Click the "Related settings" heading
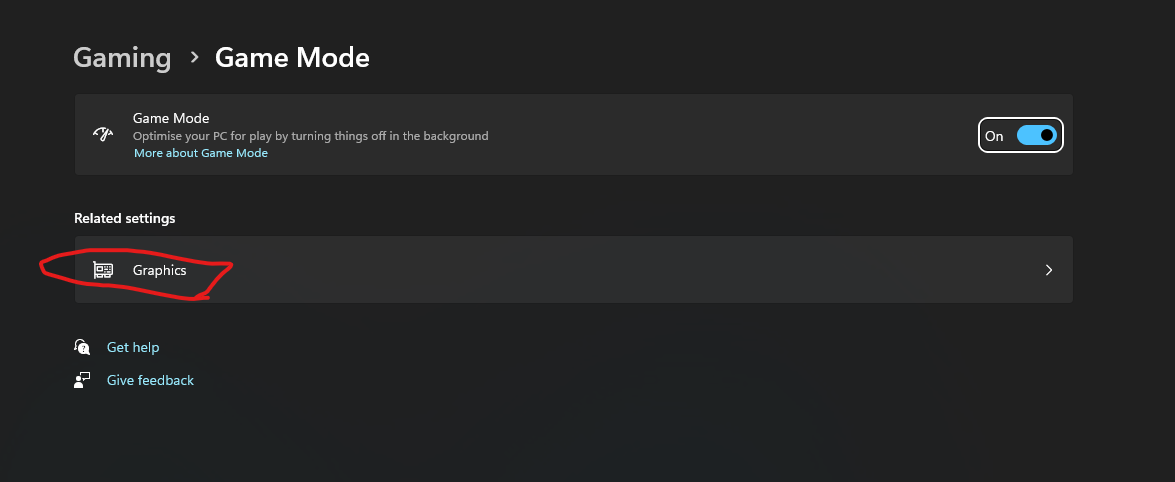This screenshot has height=482, width=1175. [x=125, y=218]
